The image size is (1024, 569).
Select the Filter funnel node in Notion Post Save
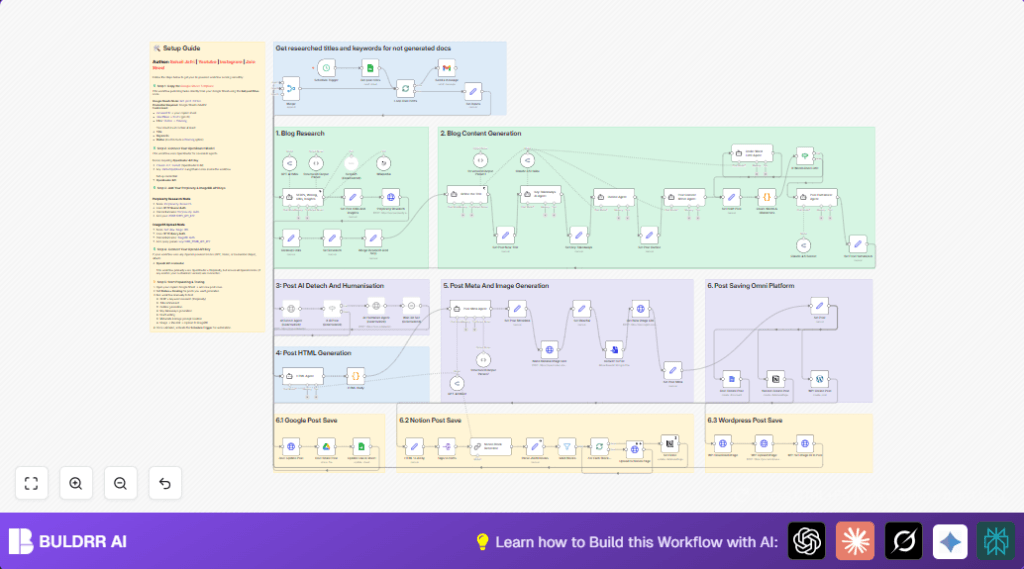(566, 446)
